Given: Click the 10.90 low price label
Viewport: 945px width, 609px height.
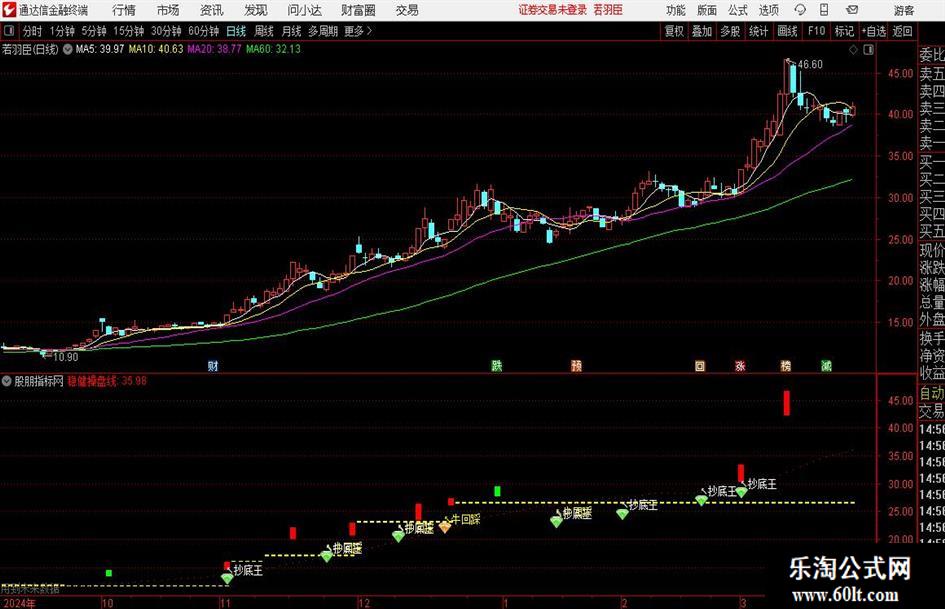Looking at the screenshot, I should pos(65,357).
